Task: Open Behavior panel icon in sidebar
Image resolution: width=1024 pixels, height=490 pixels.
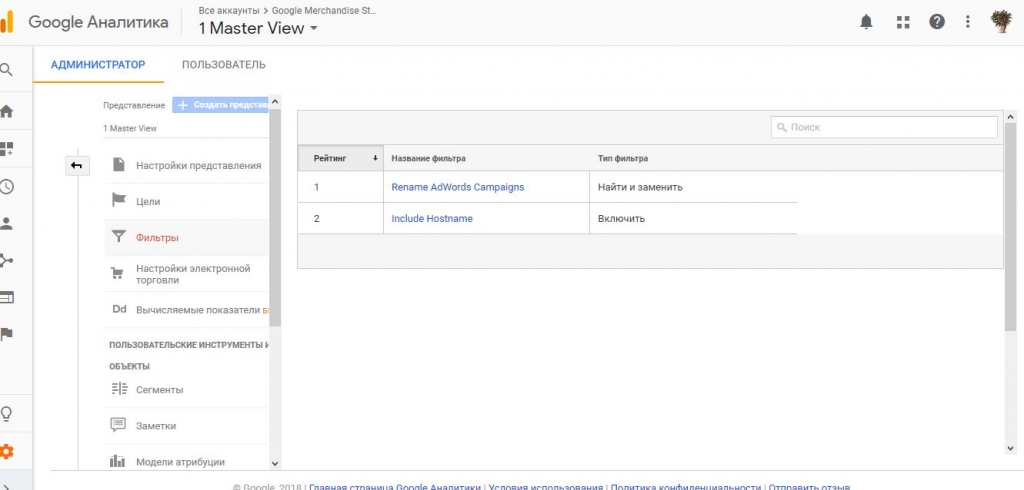Action: (x=6, y=297)
